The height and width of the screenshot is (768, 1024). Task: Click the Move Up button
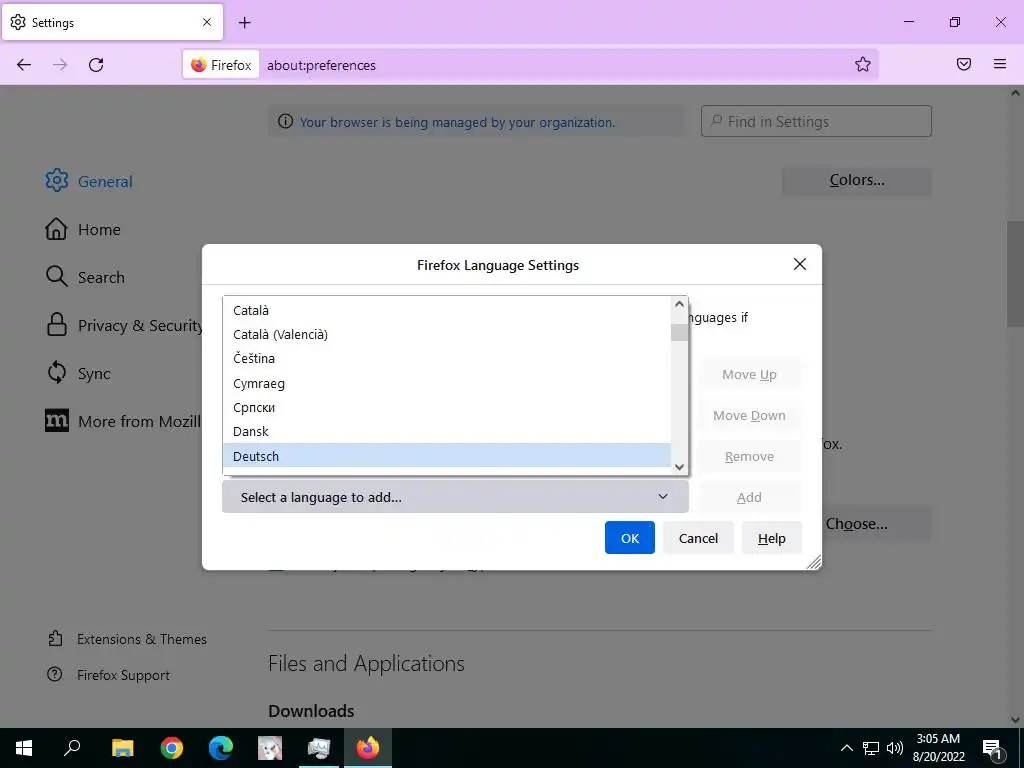coord(749,374)
